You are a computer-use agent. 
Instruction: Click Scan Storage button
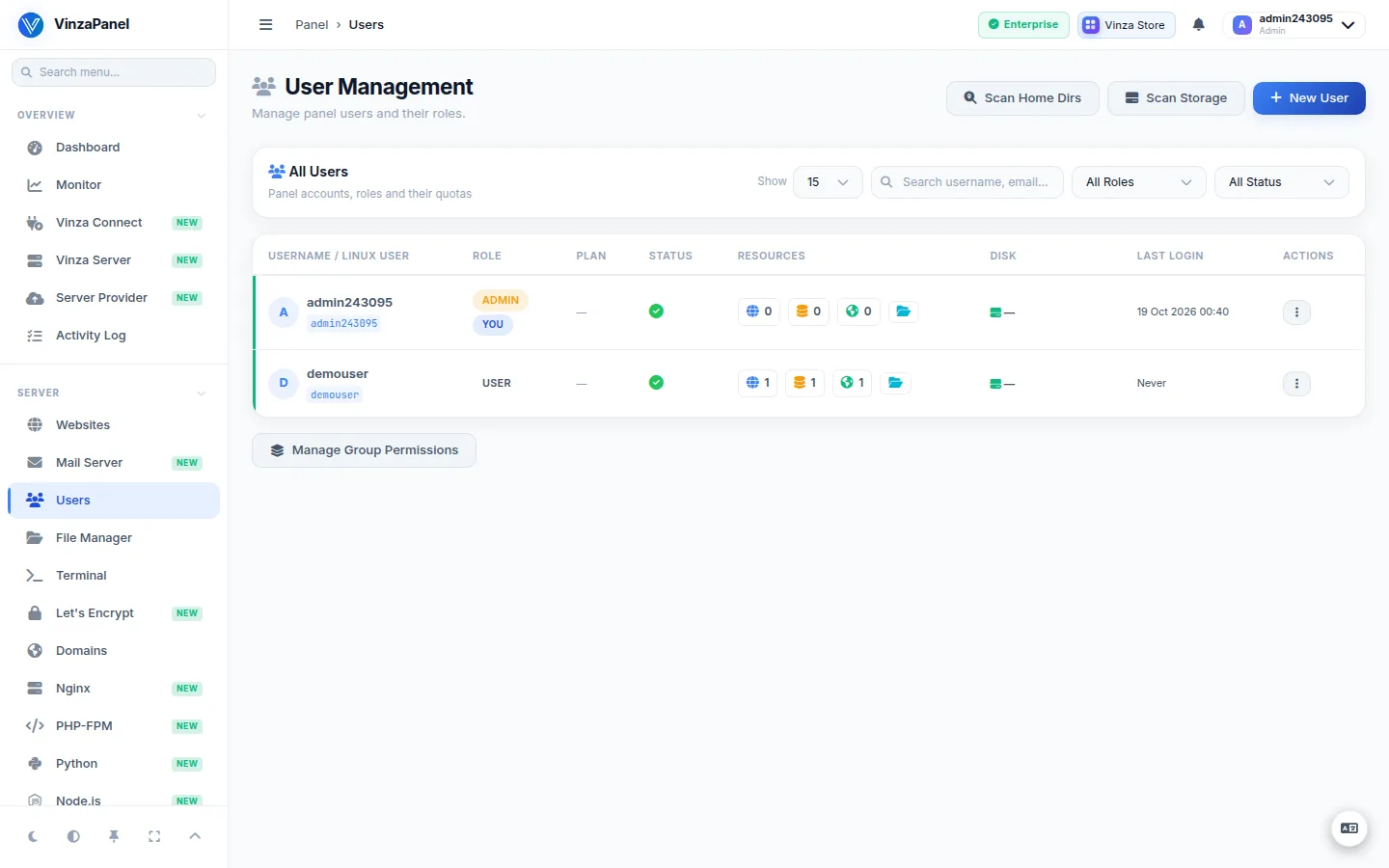1176,98
